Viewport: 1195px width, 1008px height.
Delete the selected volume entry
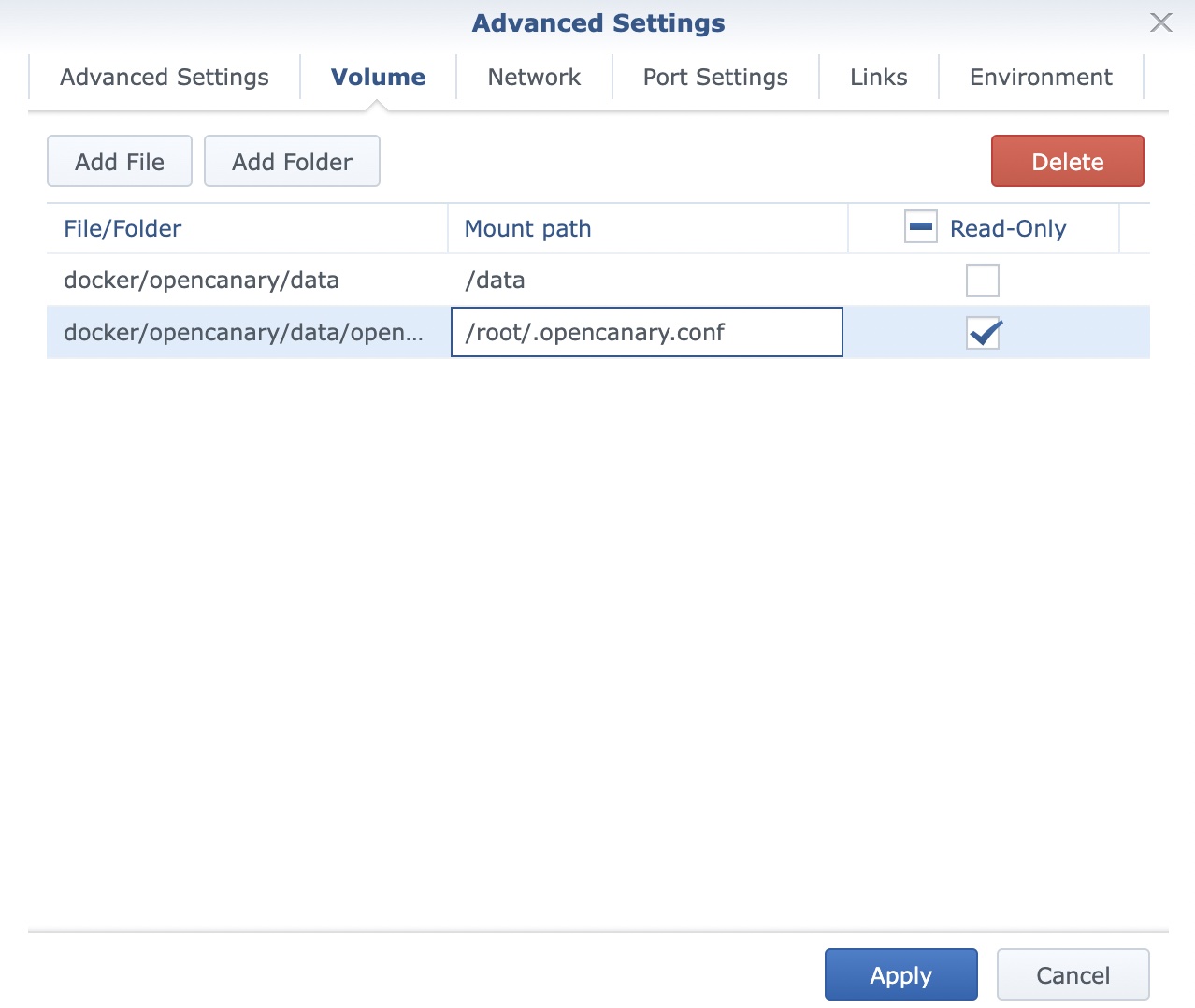tap(1067, 162)
